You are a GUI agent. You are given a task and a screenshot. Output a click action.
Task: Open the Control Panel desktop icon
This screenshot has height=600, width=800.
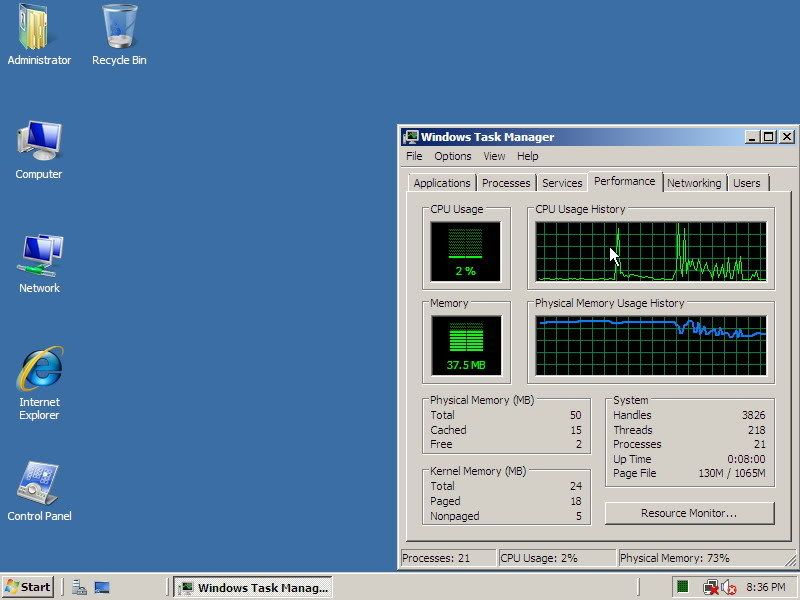click(39, 491)
